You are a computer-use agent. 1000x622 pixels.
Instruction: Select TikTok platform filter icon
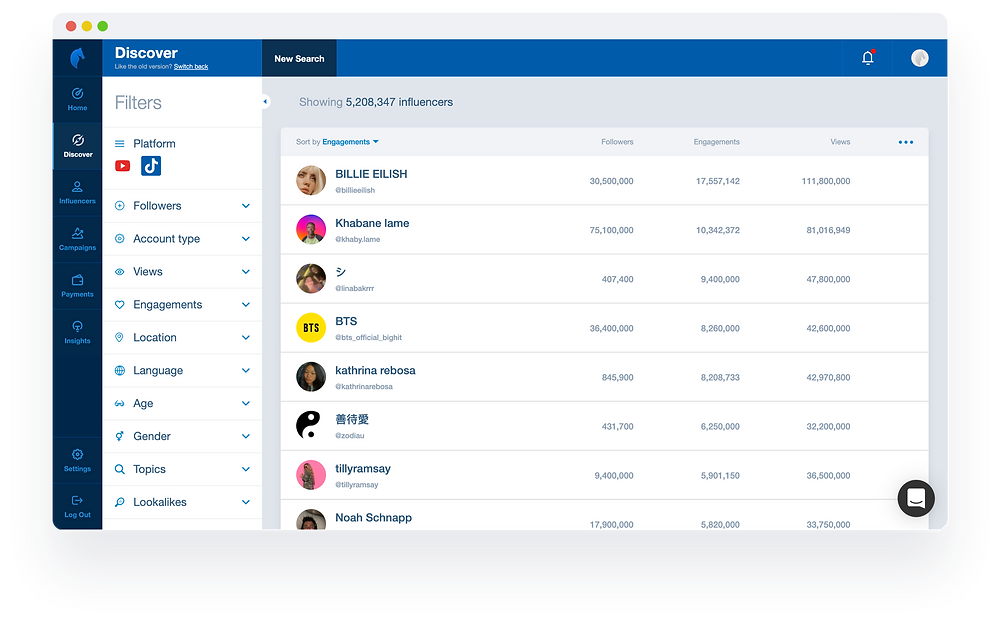(151, 166)
